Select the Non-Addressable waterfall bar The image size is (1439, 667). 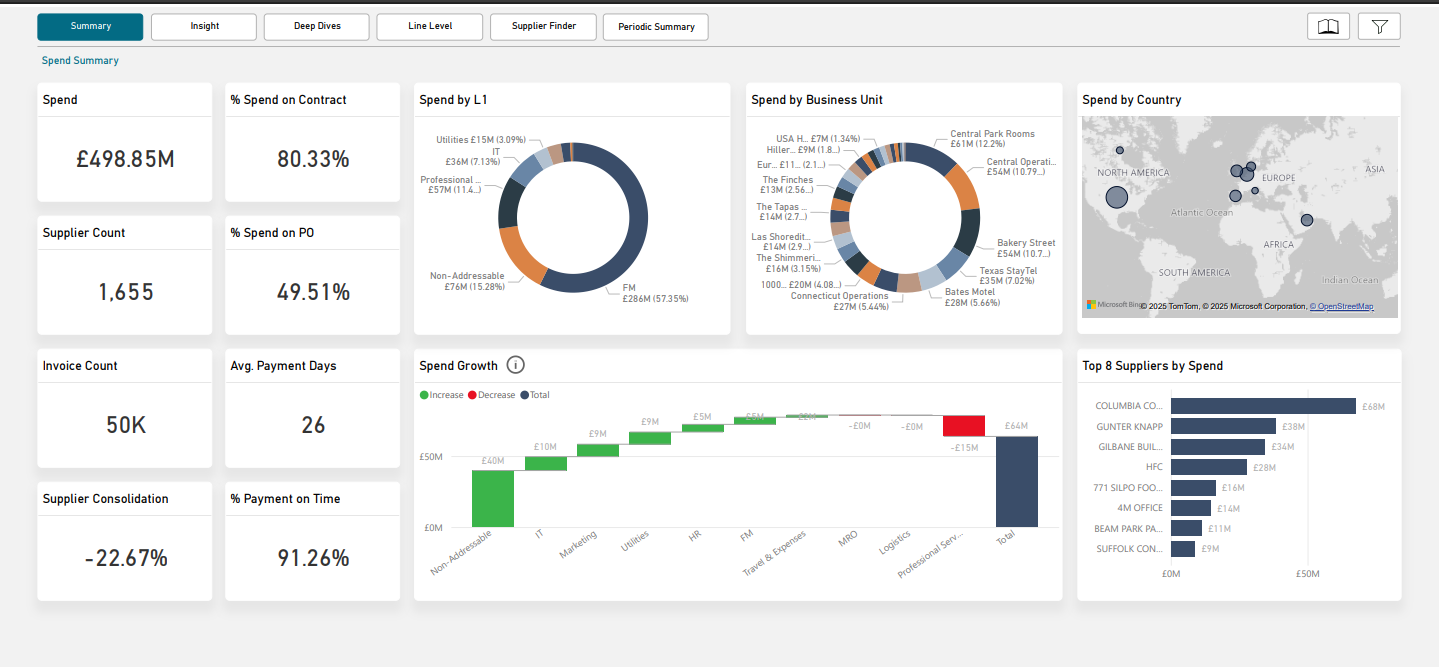point(493,499)
